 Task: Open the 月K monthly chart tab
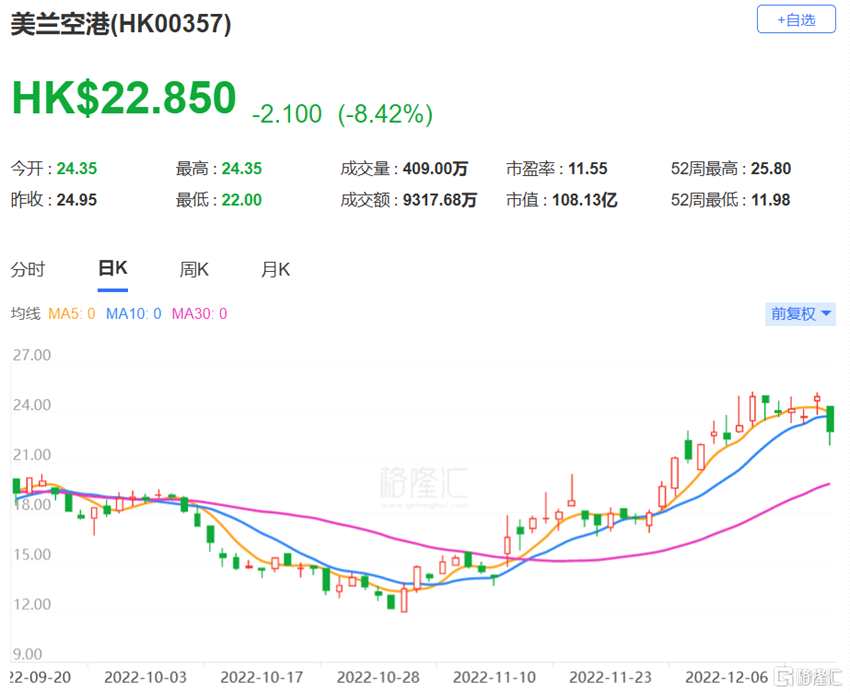(275, 269)
